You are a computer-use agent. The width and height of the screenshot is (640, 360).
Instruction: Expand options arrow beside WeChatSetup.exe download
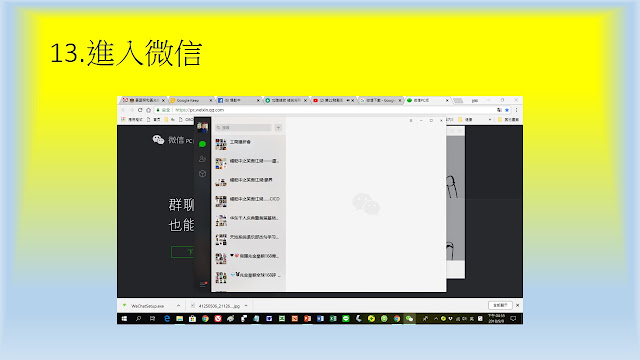178,306
